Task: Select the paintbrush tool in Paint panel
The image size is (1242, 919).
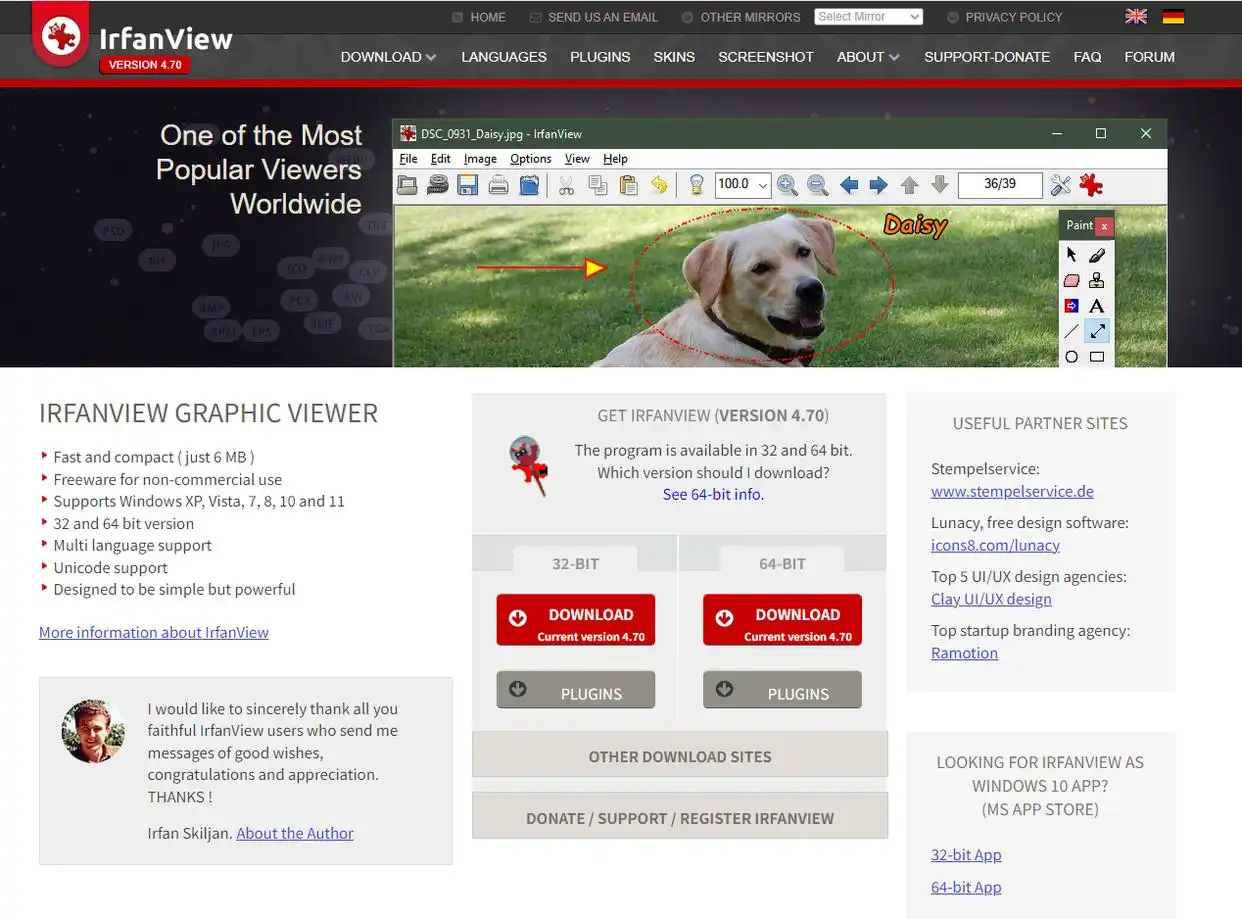Action: 1097,255
